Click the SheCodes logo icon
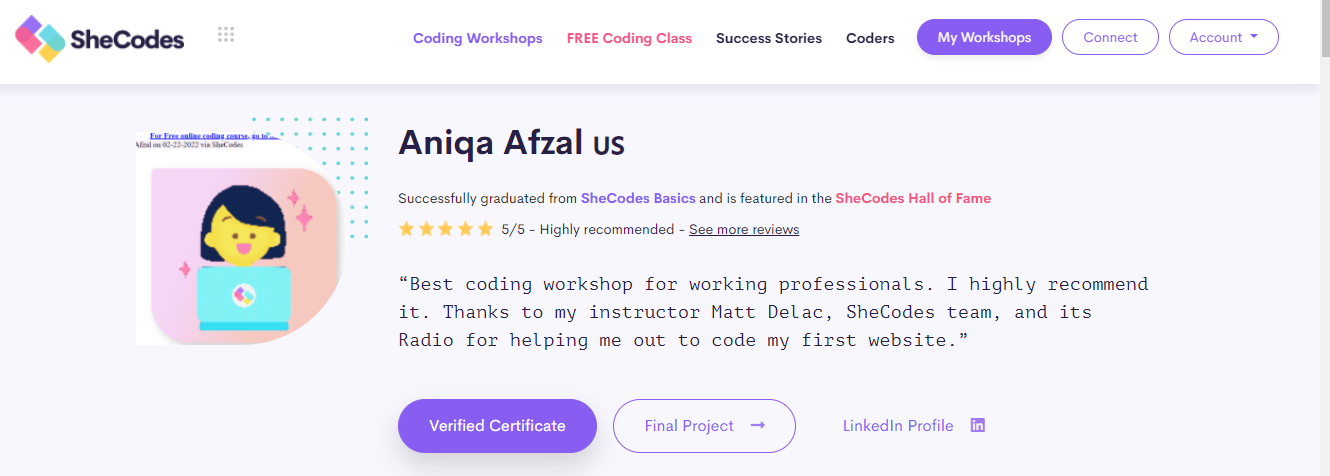 coord(41,39)
